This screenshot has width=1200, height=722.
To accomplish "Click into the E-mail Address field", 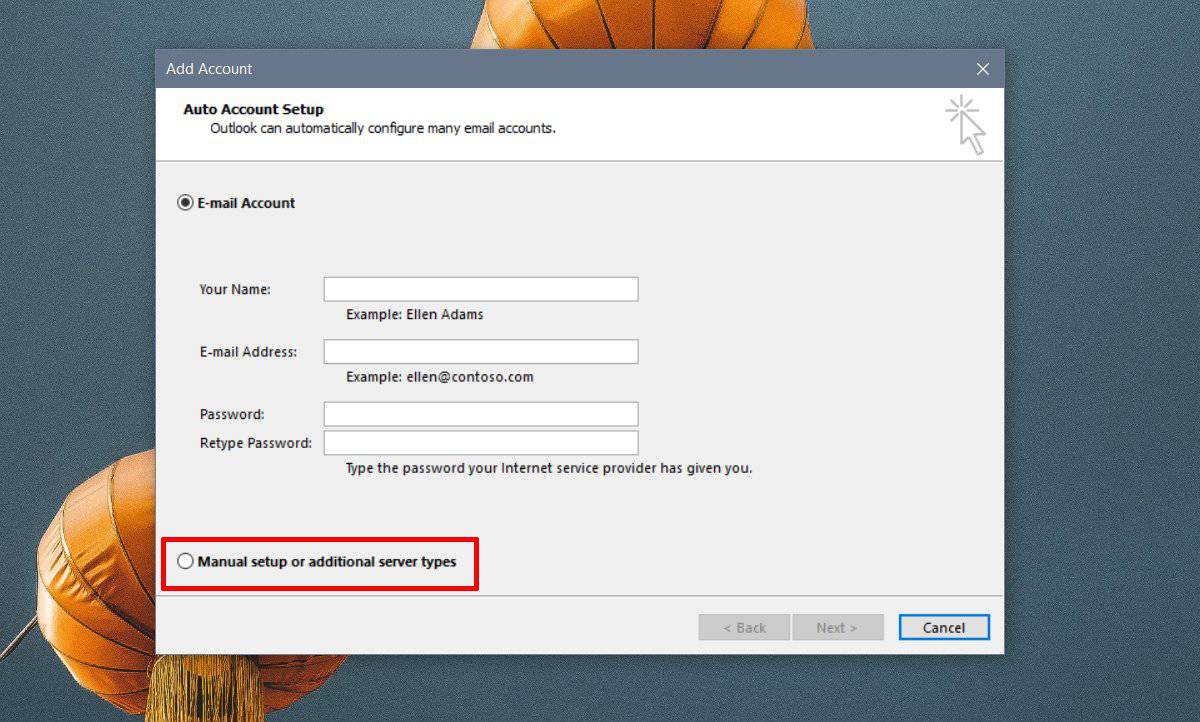I will 481,352.
